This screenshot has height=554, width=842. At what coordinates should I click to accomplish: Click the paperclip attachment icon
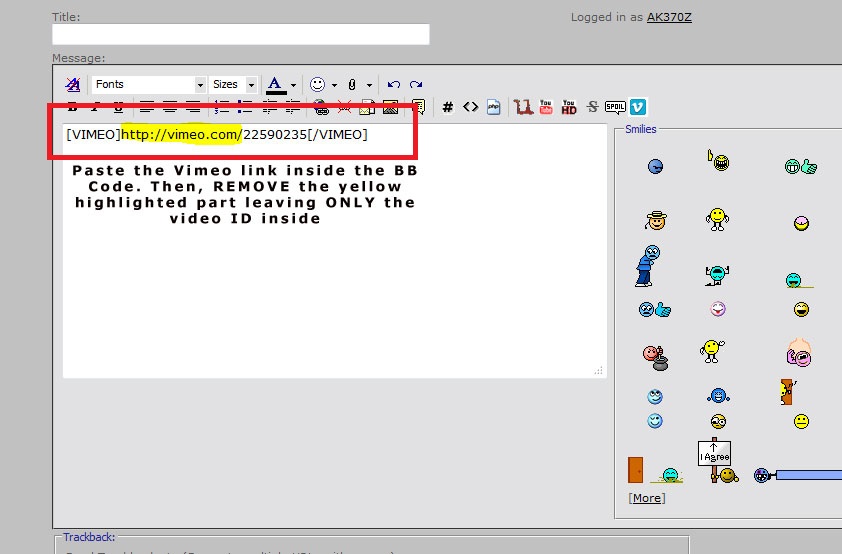pos(352,84)
